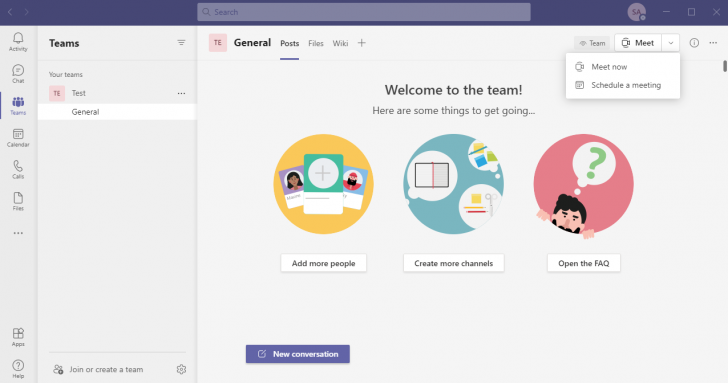Screen dimensions: 728x383
Task: Open channel more options ellipsis
Action: point(713,43)
